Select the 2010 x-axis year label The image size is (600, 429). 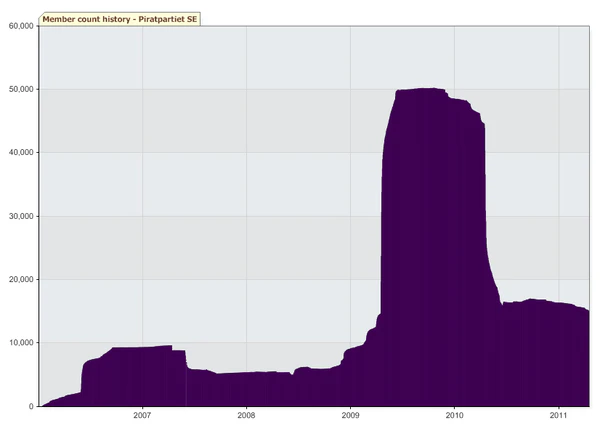pyautogui.click(x=454, y=415)
